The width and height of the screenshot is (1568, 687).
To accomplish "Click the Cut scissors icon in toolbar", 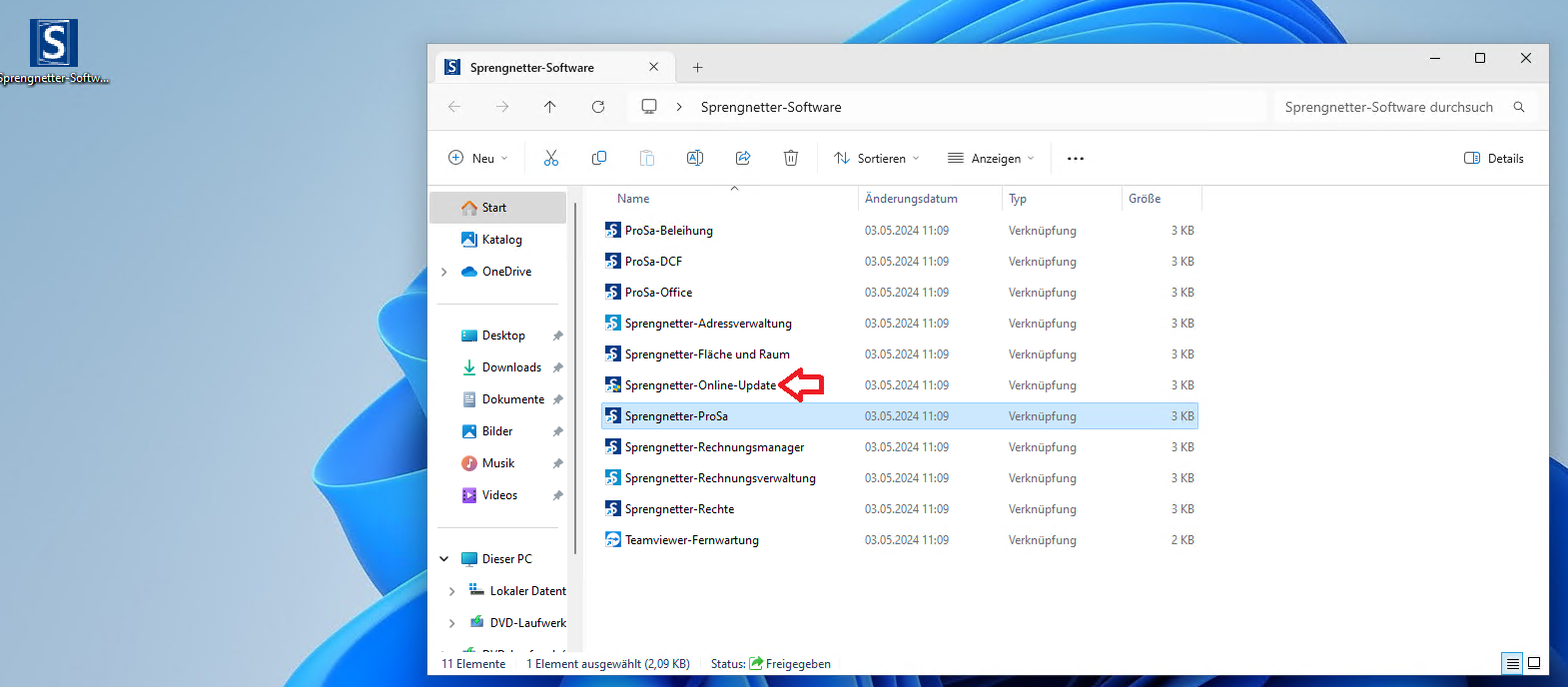I will coord(551,158).
